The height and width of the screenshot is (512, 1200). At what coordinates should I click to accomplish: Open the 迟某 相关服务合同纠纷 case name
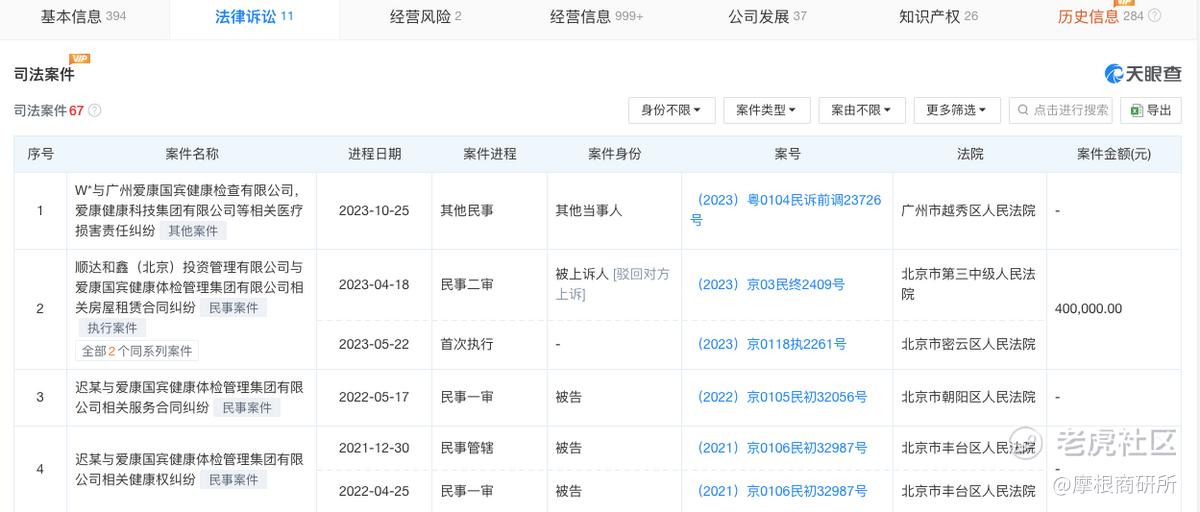click(x=189, y=397)
